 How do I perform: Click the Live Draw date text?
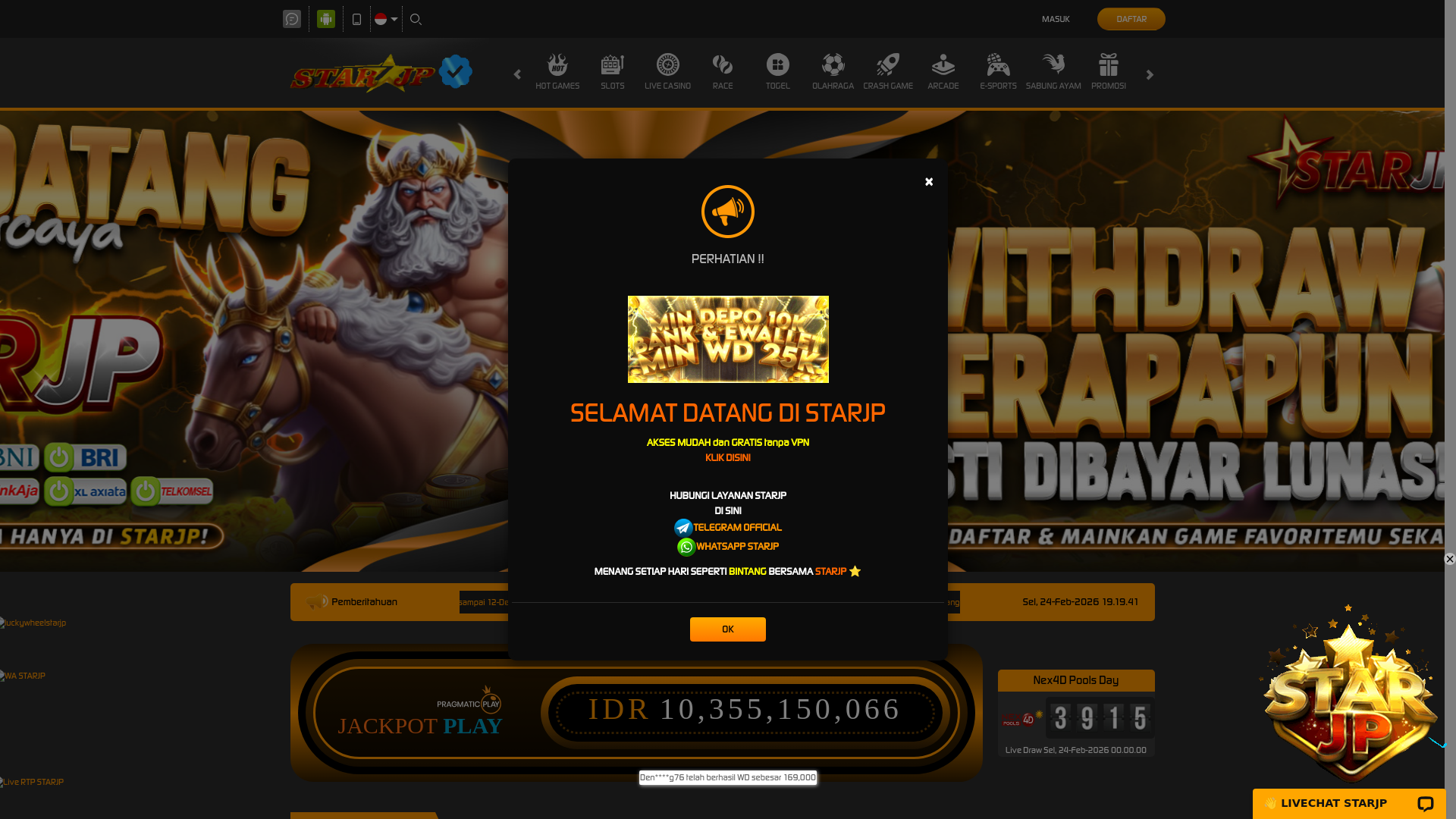1076,750
